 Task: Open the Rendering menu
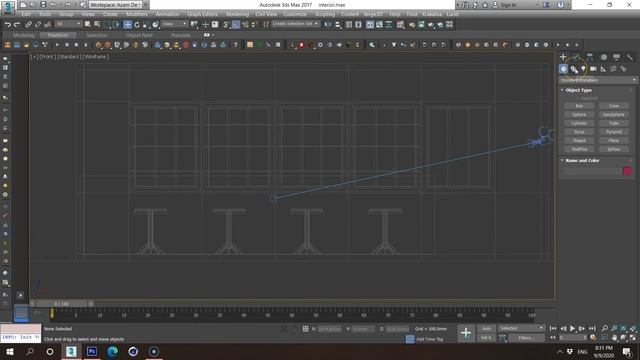click(x=237, y=14)
